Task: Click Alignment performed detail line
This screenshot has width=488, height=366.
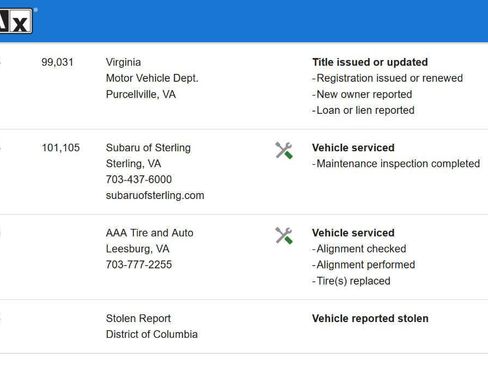Action: point(364,265)
